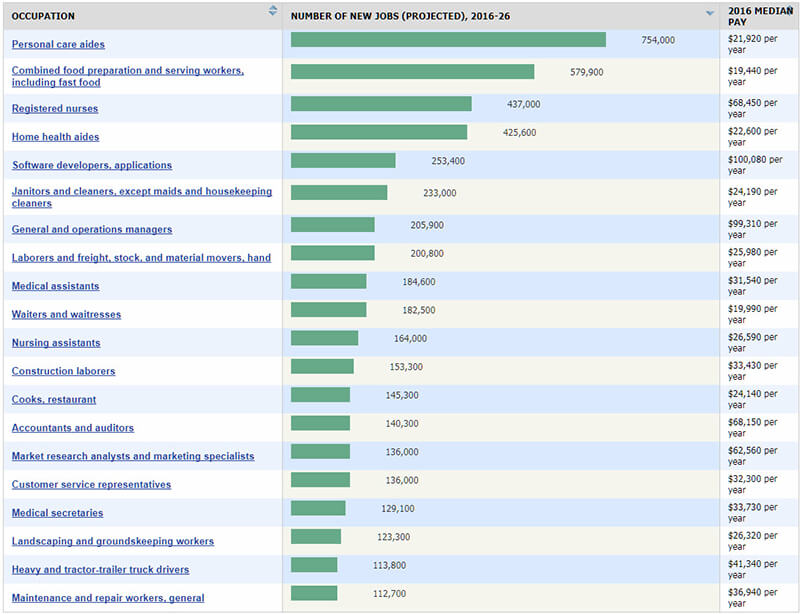Image resolution: width=800 pixels, height=614 pixels.
Task: Click the 153,300 jobs value
Action: (406, 367)
